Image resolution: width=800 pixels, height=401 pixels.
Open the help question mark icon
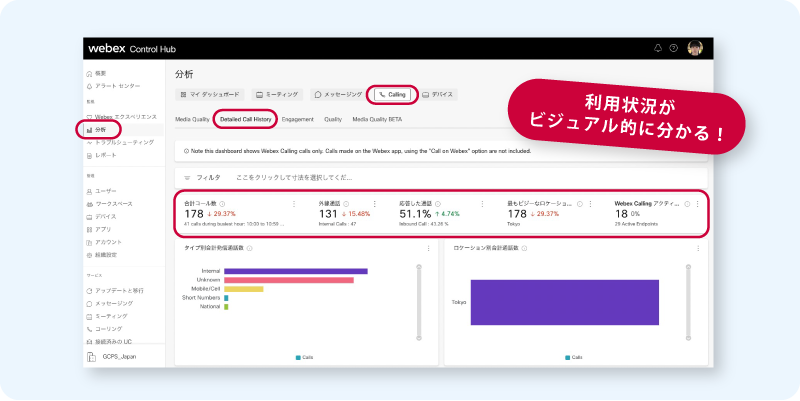[x=673, y=48]
